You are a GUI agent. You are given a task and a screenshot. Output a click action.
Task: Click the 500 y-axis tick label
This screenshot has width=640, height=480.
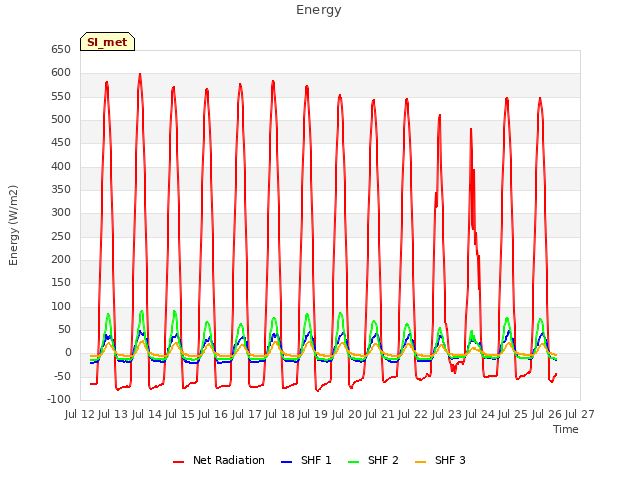tap(61, 120)
